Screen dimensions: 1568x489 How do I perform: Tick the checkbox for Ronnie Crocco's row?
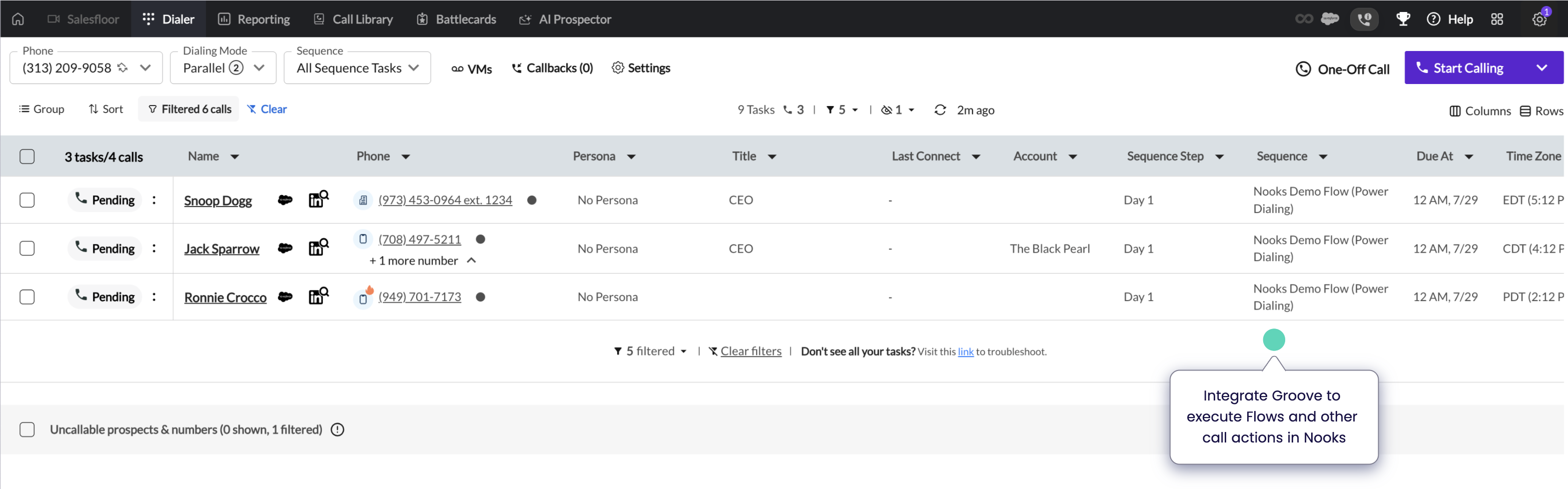[27, 297]
